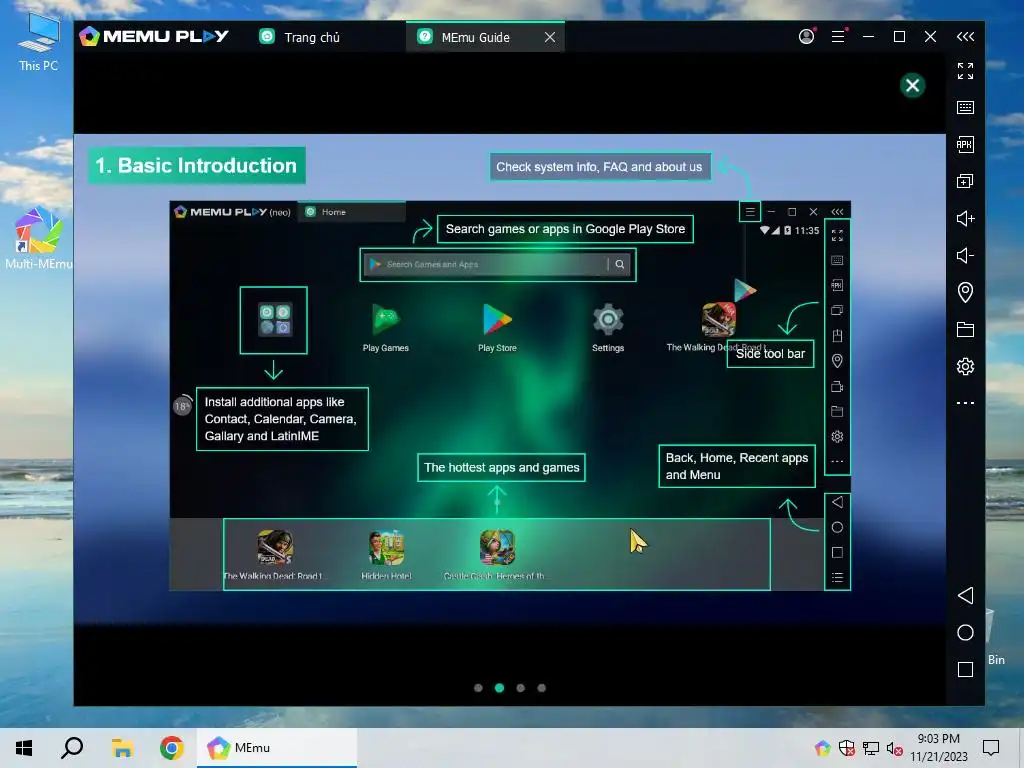Tap the Android Recent apps square button
The width and height of the screenshot is (1024, 768).
click(965, 669)
